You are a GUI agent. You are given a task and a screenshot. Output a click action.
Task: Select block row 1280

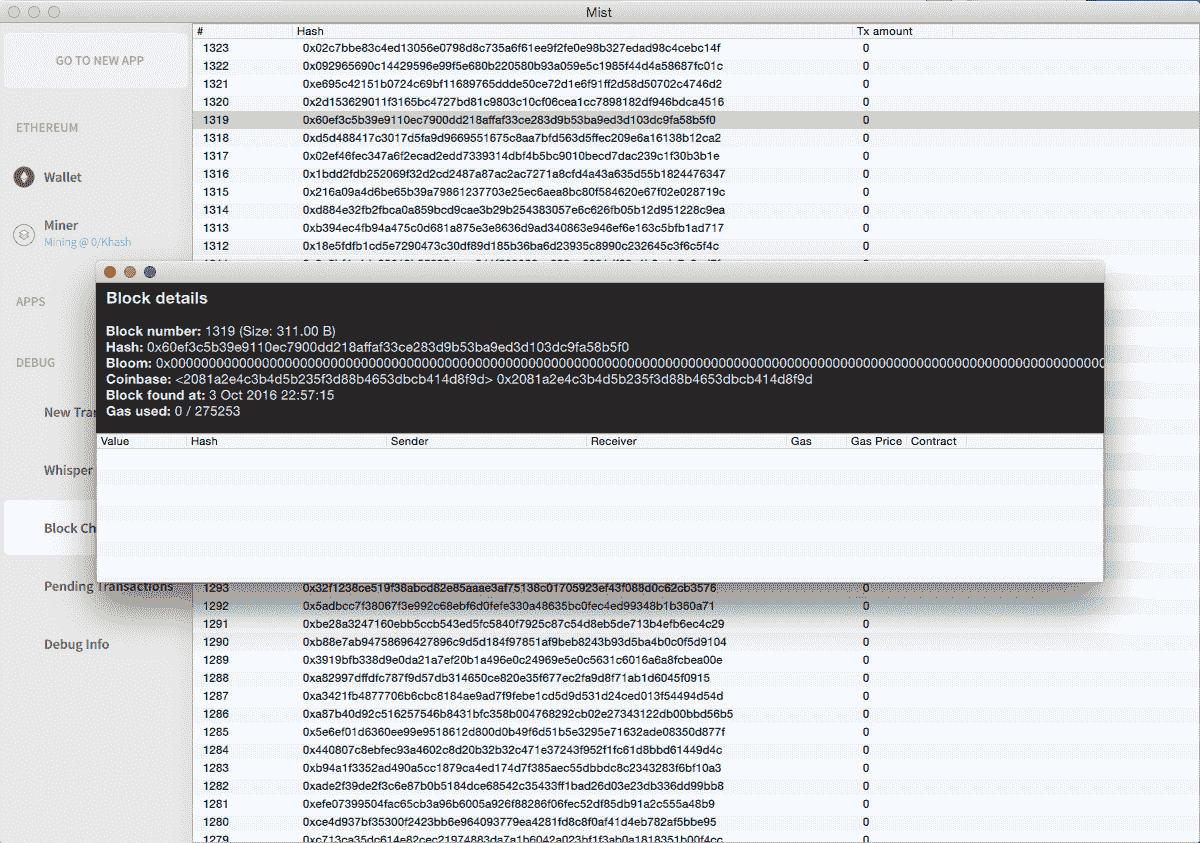click(x=696, y=822)
